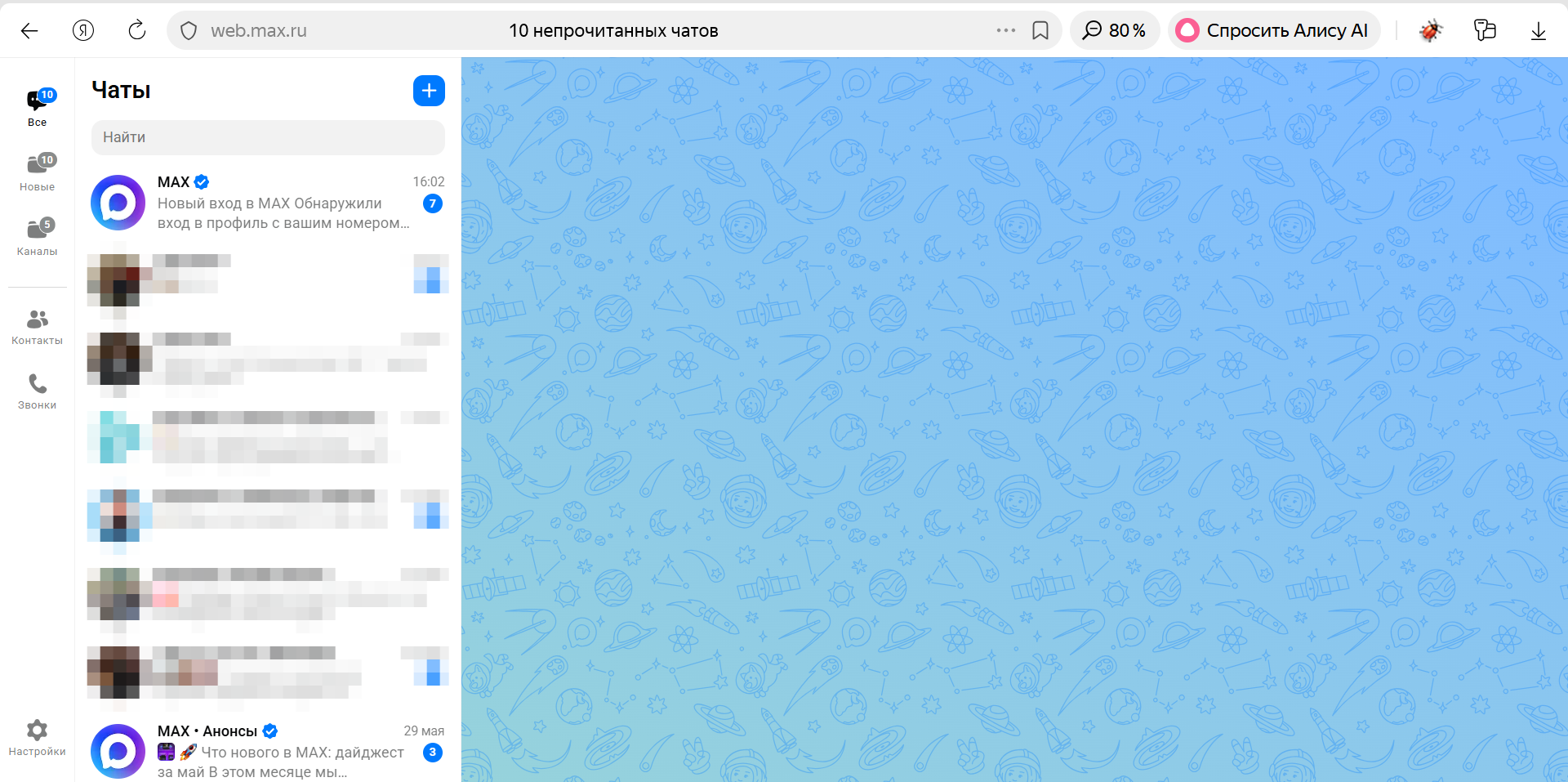Click the 16:02 timestamp

(428, 181)
